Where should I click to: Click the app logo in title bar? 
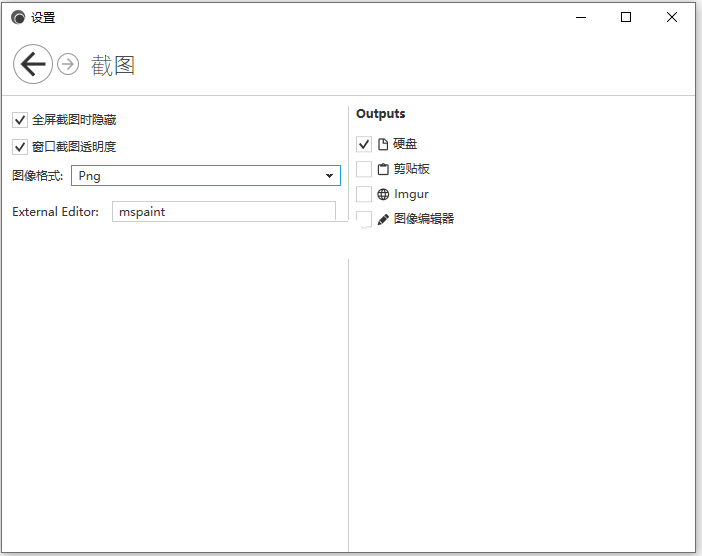tap(18, 18)
